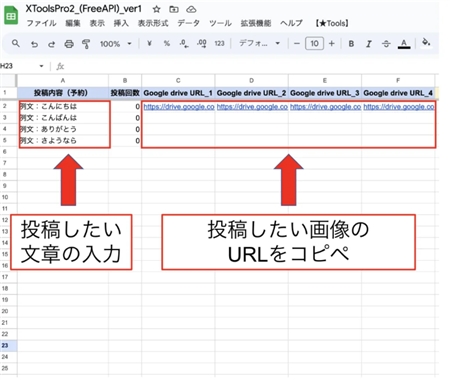This screenshot has width=450, height=380.
Task: Select column E header
Action: (325, 80)
